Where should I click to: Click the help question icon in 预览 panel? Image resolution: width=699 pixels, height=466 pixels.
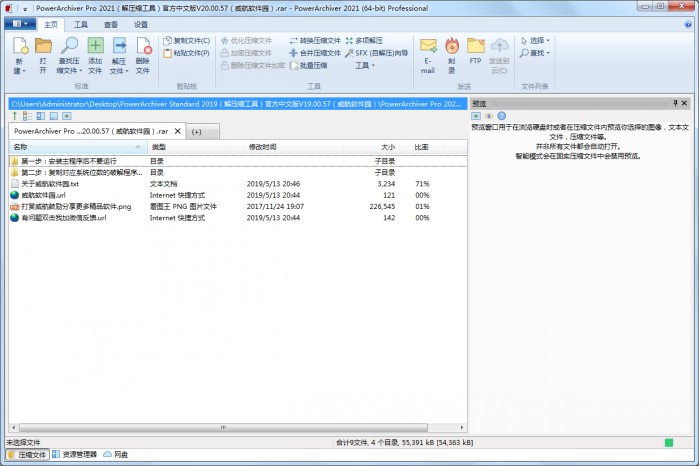(502, 116)
